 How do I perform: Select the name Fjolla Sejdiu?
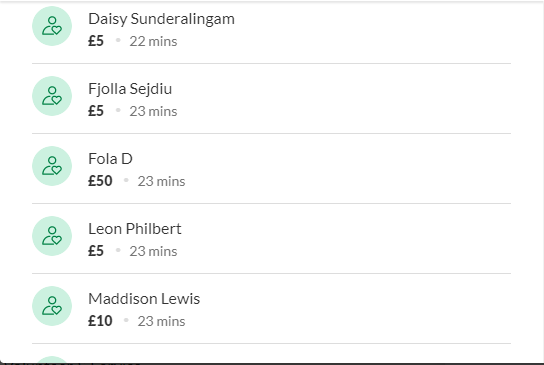130,89
